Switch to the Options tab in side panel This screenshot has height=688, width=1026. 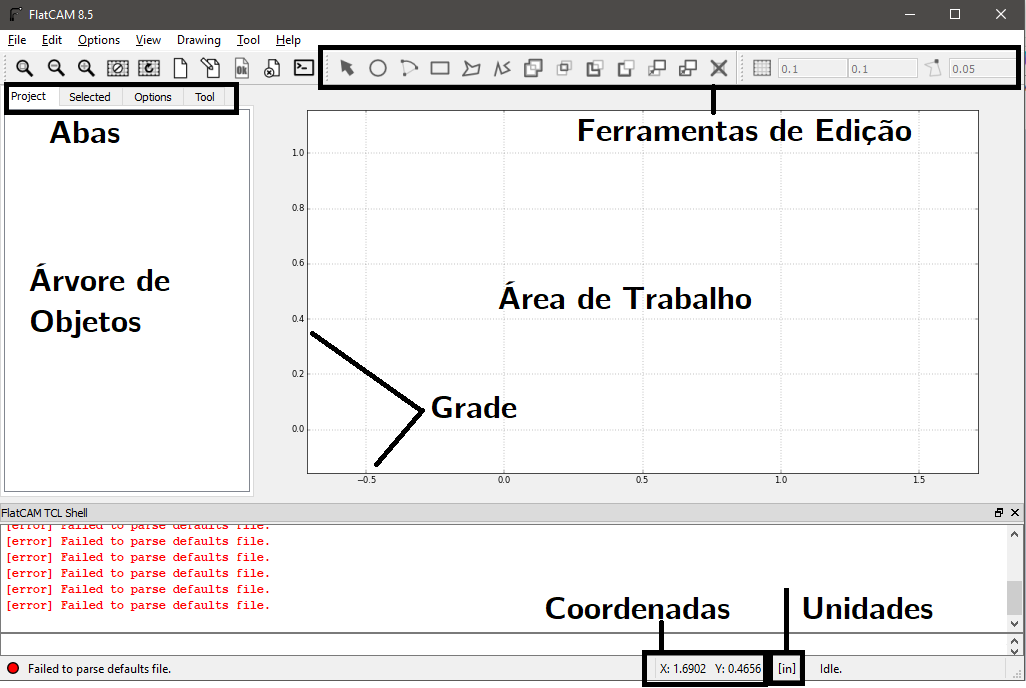point(152,97)
